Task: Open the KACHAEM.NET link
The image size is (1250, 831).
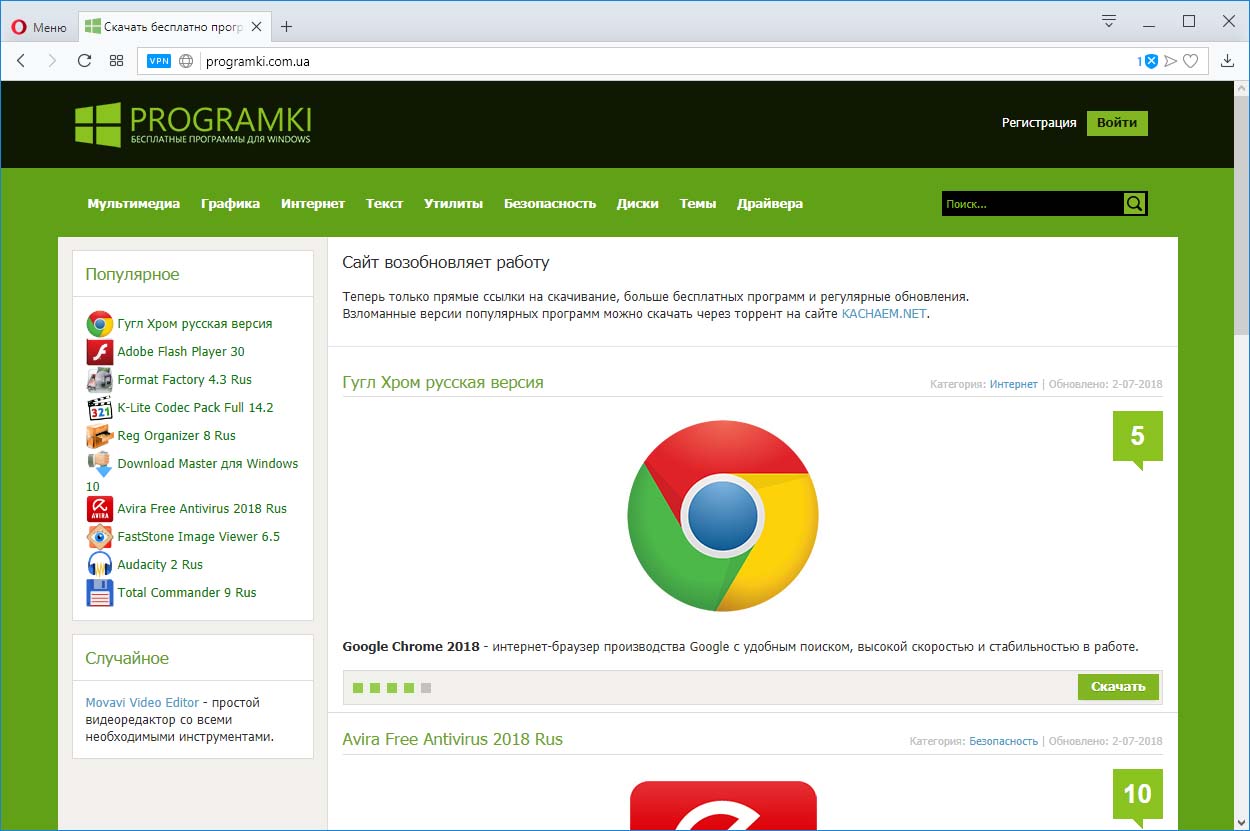Action: point(884,314)
